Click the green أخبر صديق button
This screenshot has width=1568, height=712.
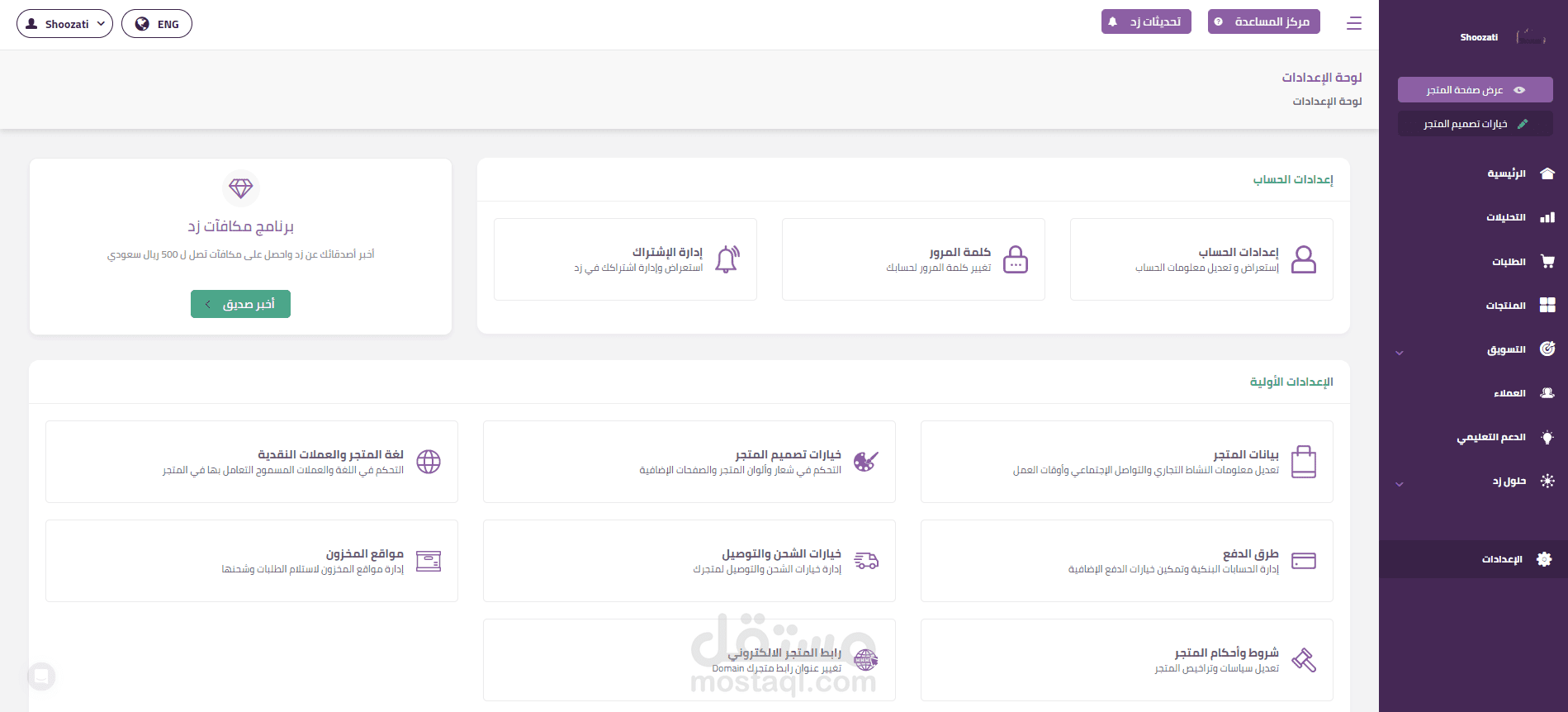[x=240, y=304]
